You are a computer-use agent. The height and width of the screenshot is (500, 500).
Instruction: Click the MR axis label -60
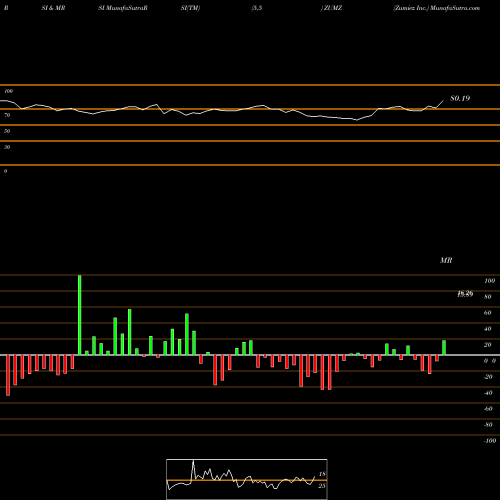(488, 409)
